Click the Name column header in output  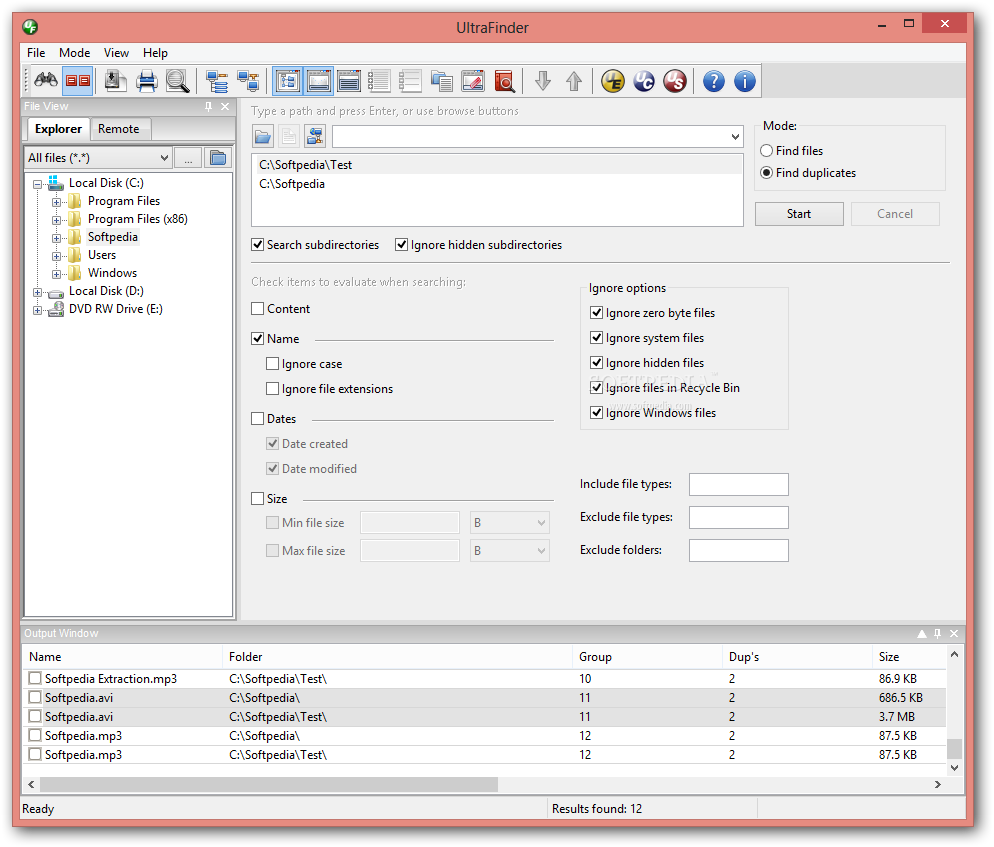pos(124,657)
